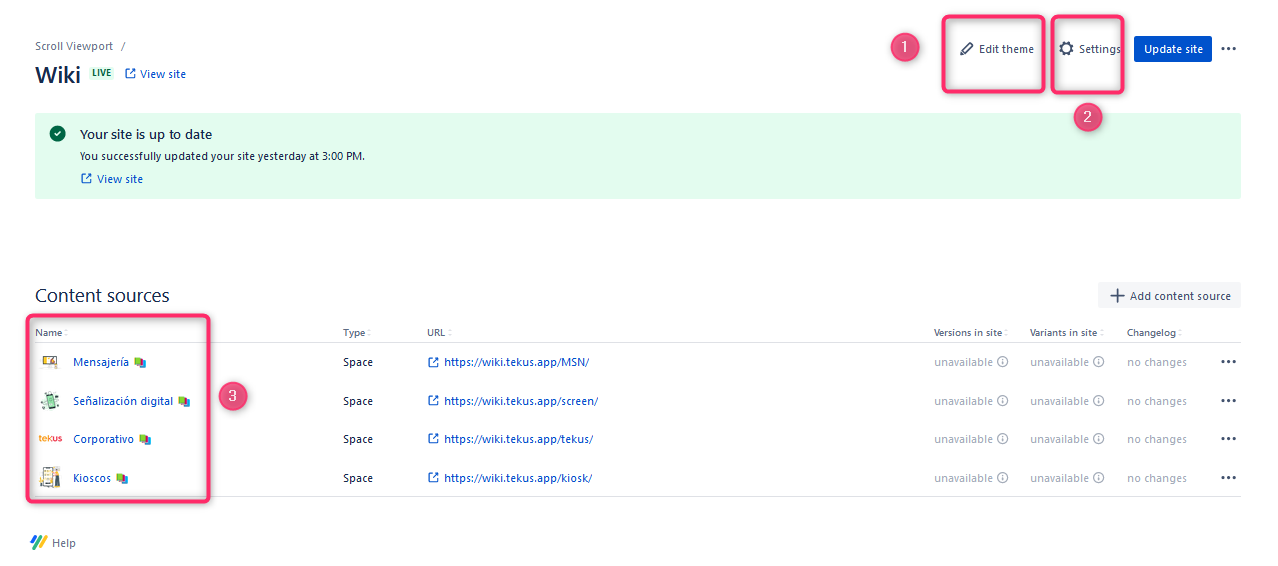The width and height of the screenshot is (1278, 566).
Task: Open more options next to Update site
Action: coord(1229,49)
